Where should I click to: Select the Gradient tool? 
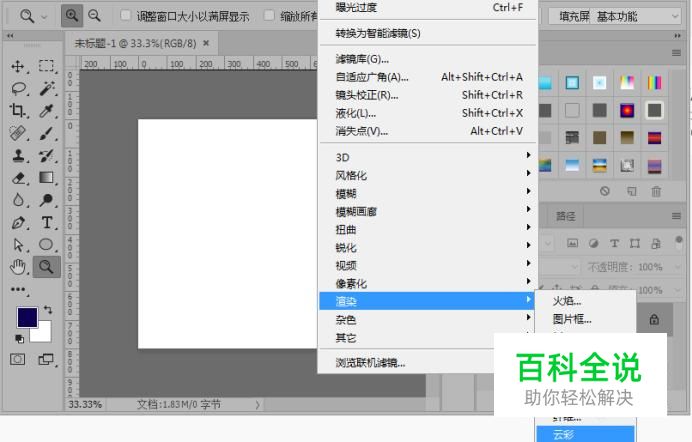[46, 177]
